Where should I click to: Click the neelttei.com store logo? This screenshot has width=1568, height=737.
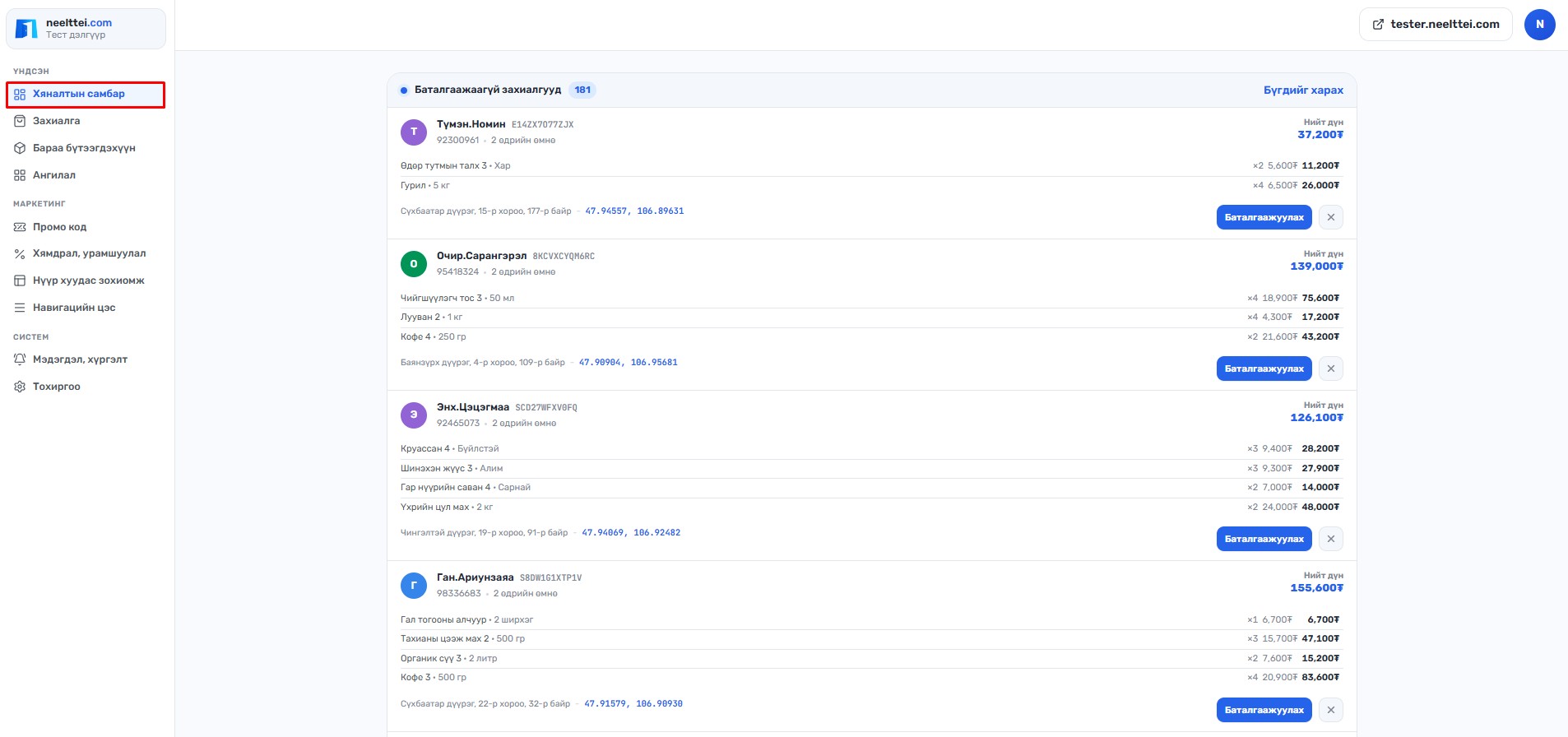(26, 29)
